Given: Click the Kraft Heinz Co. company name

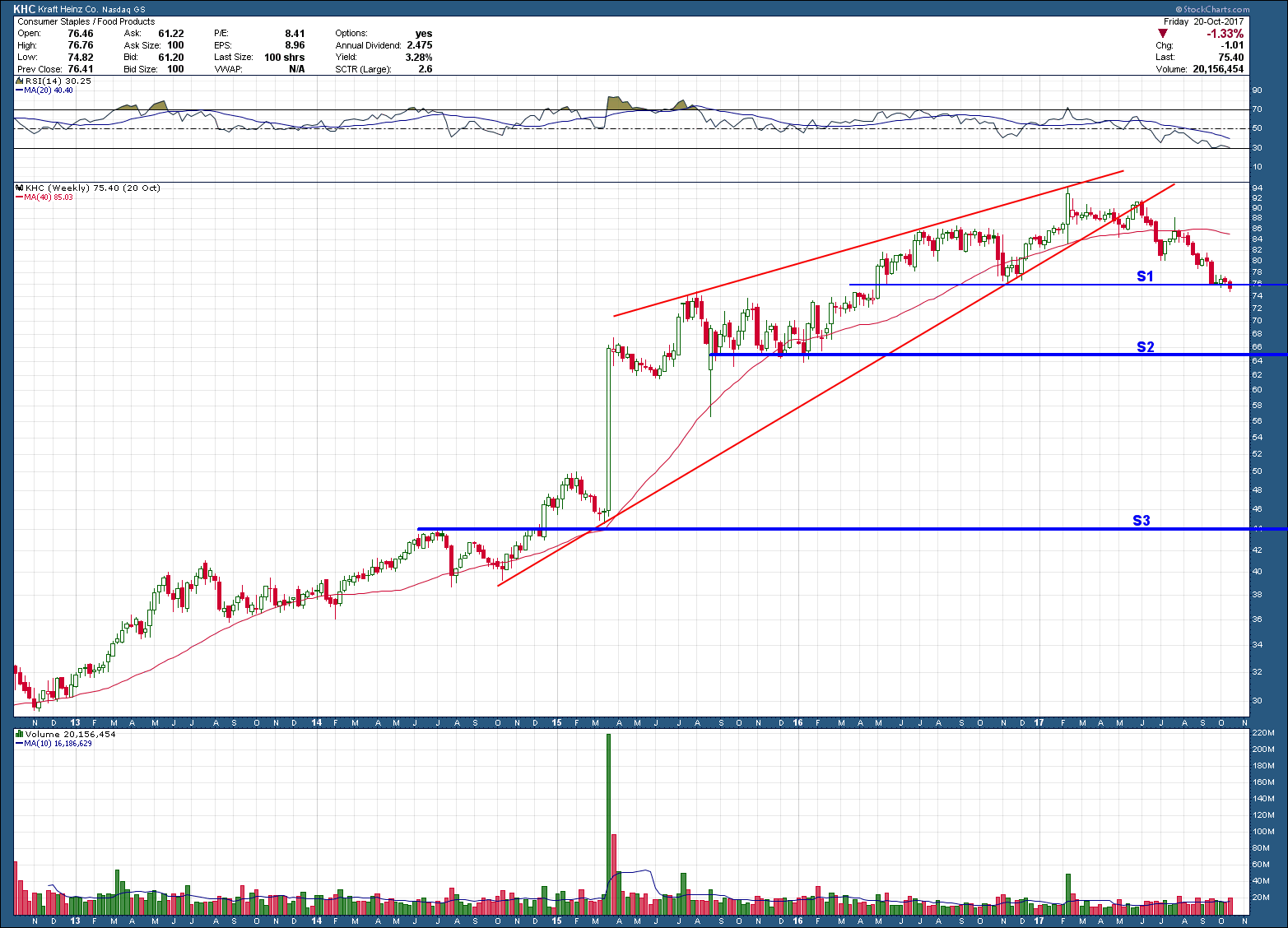Looking at the screenshot, I should point(68,10).
